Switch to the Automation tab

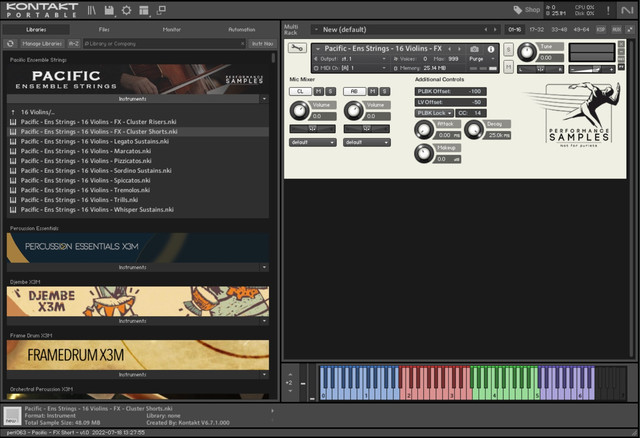pyautogui.click(x=242, y=29)
